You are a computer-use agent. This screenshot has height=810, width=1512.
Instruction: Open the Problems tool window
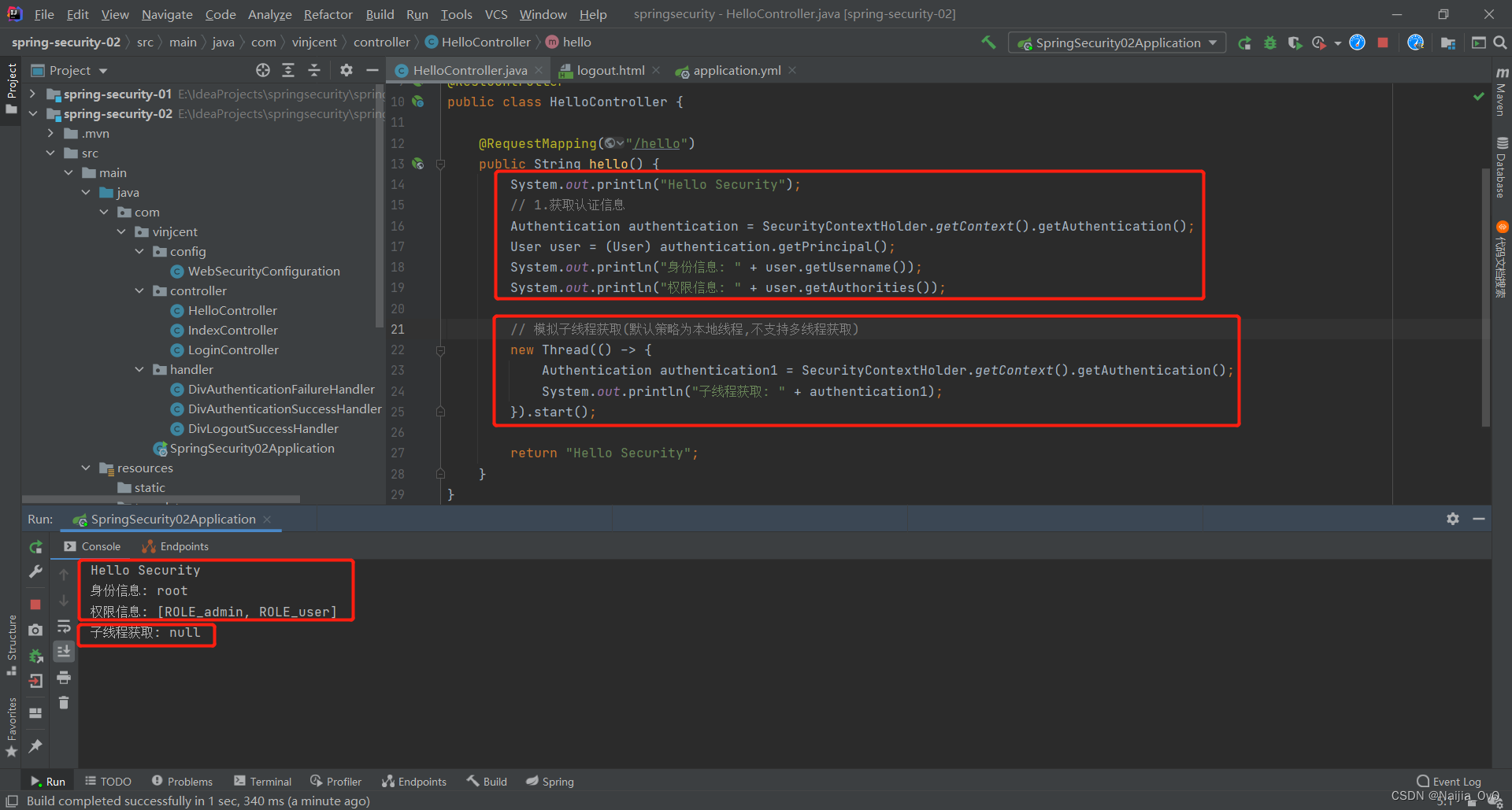coord(182,782)
